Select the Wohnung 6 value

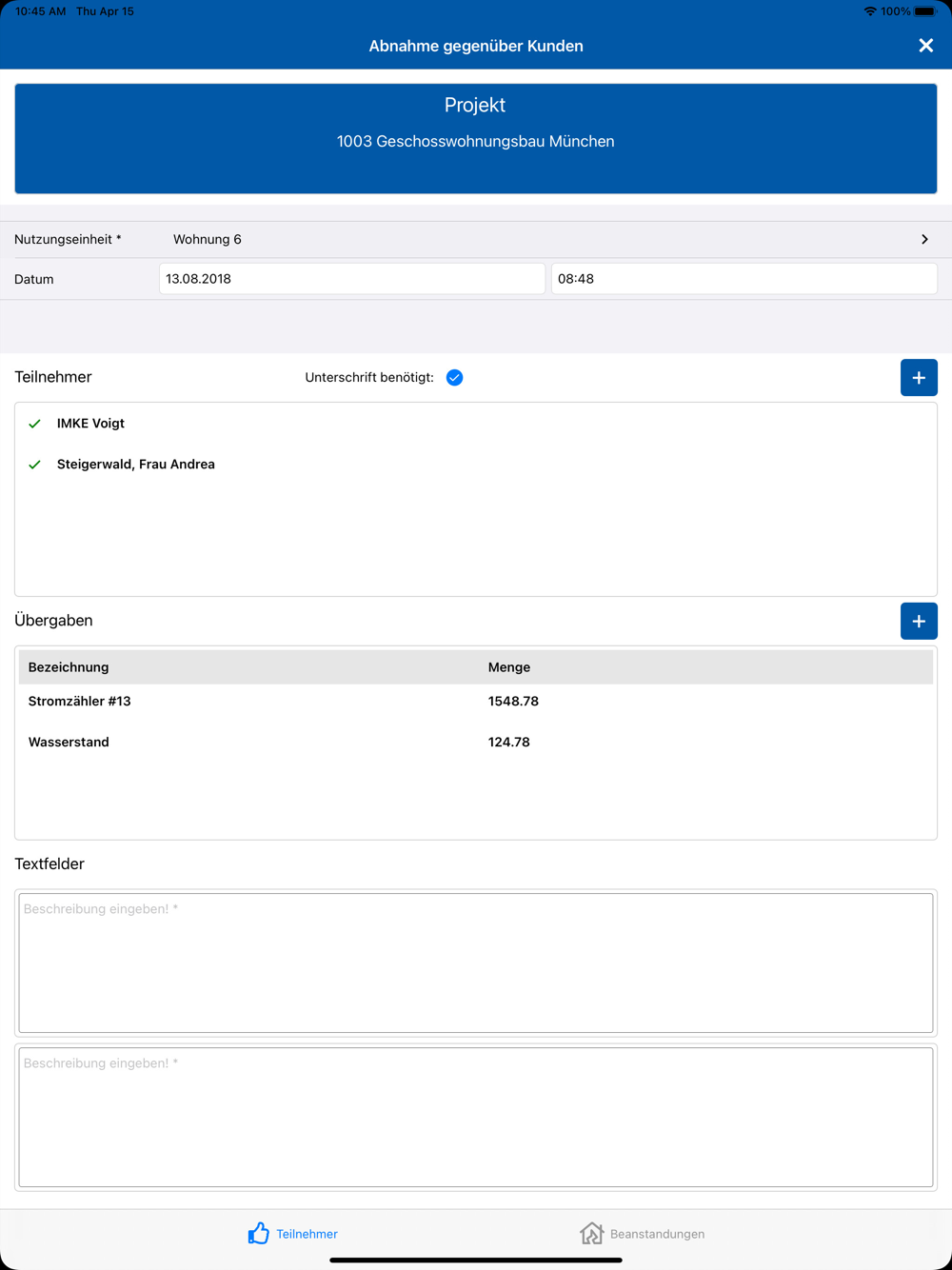click(208, 240)
